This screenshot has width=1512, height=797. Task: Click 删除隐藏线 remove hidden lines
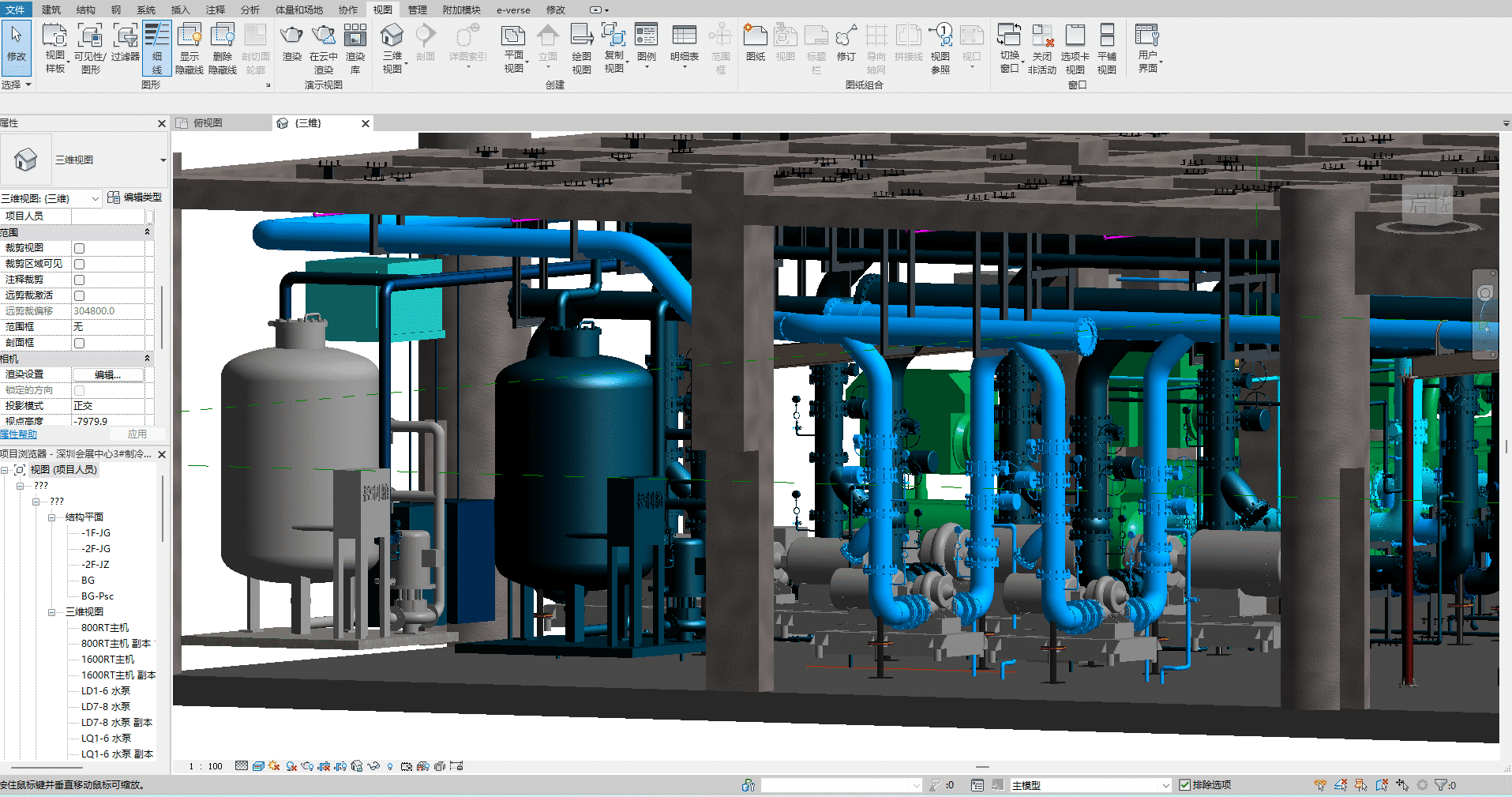tap(223, 47)
